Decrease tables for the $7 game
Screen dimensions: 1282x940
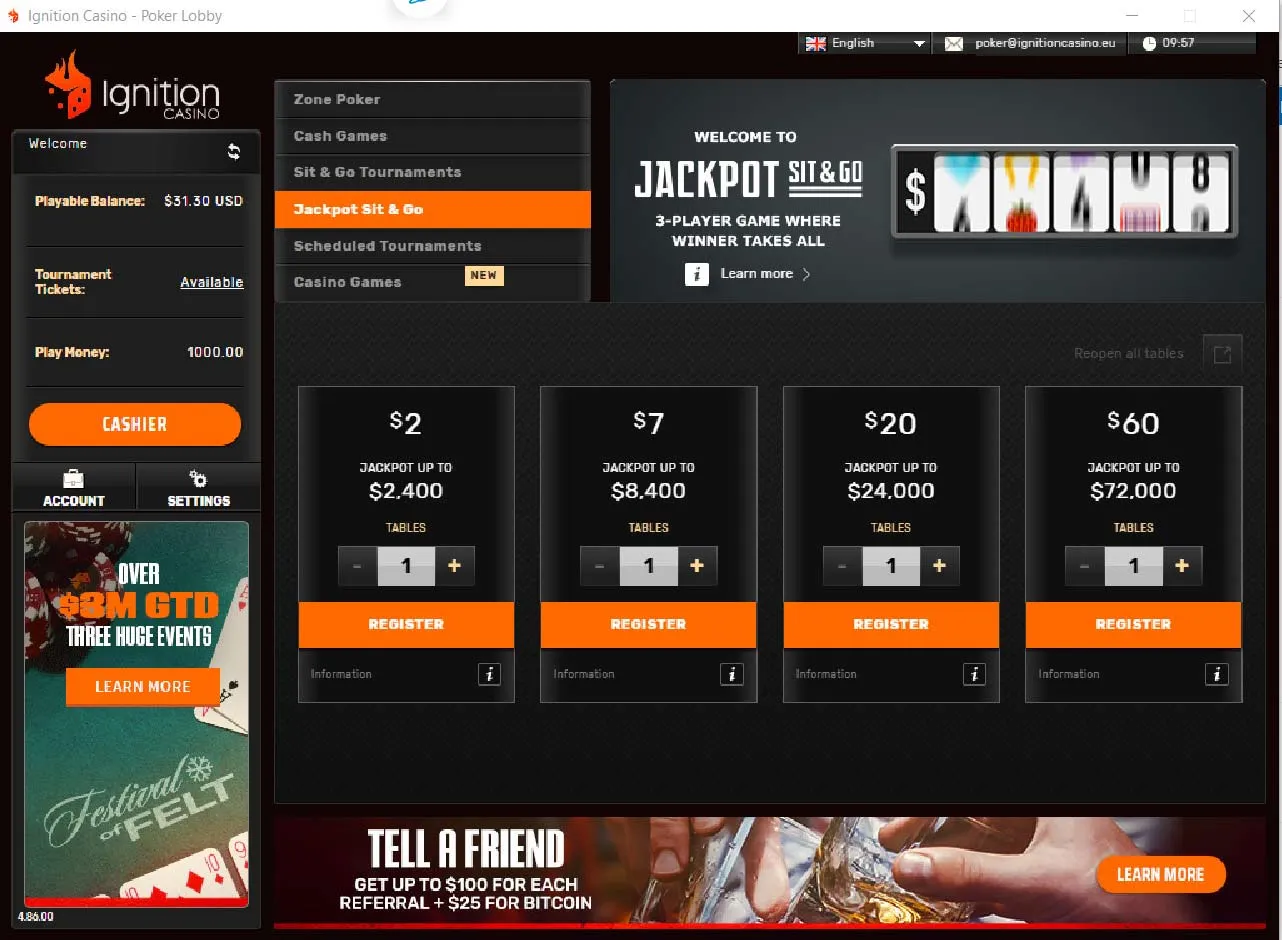point(600,566)
